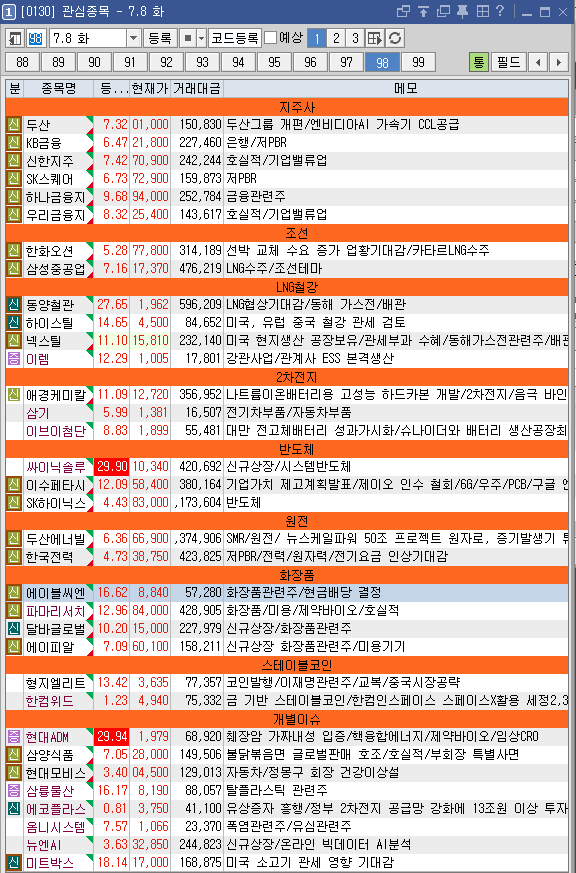
Task: Click the 현재가 column header
Action: point(150,89)
